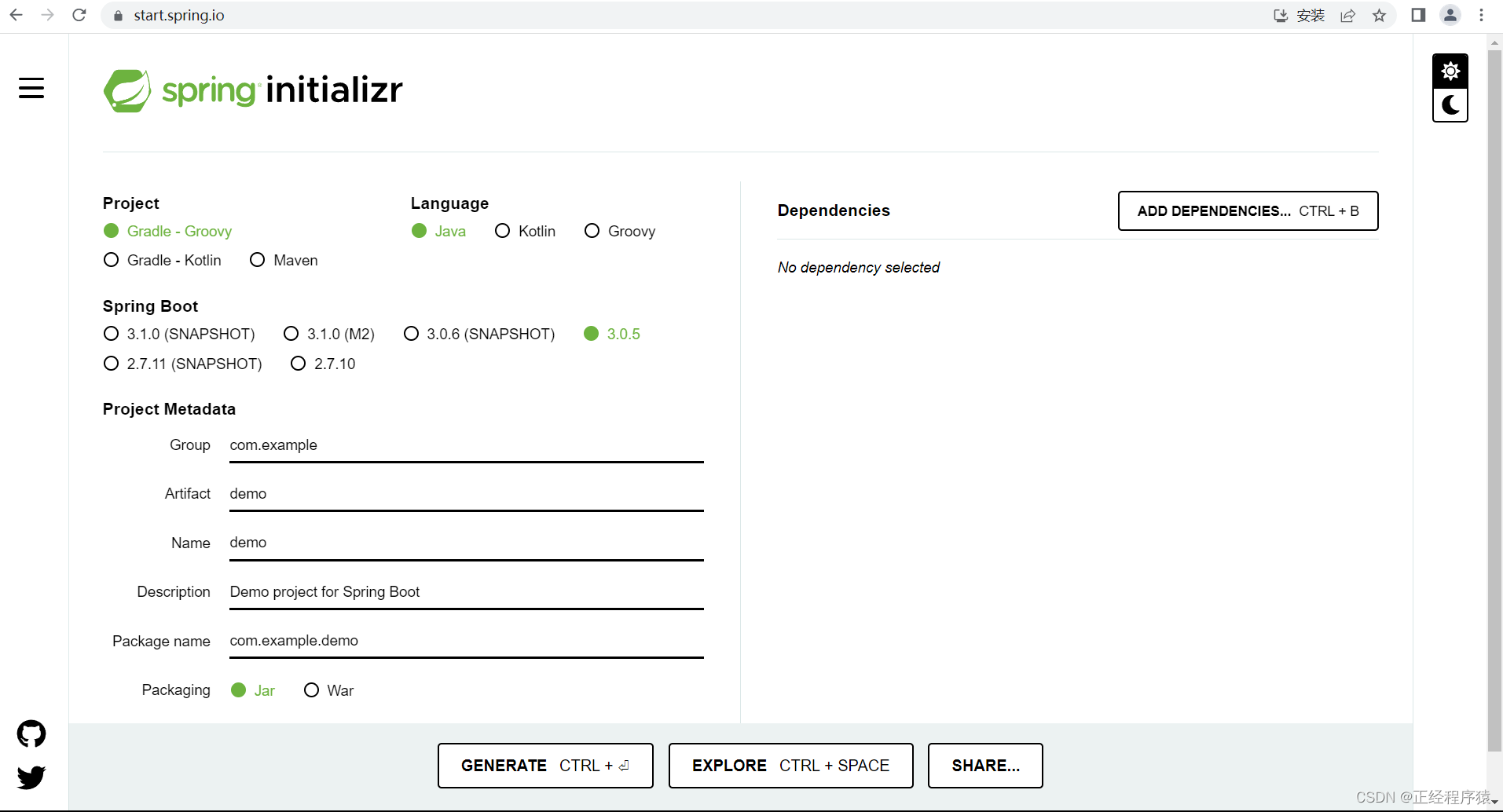The image size is (1503, 812).
Task: Go back in browser history
Action: (x=16, y=15)
